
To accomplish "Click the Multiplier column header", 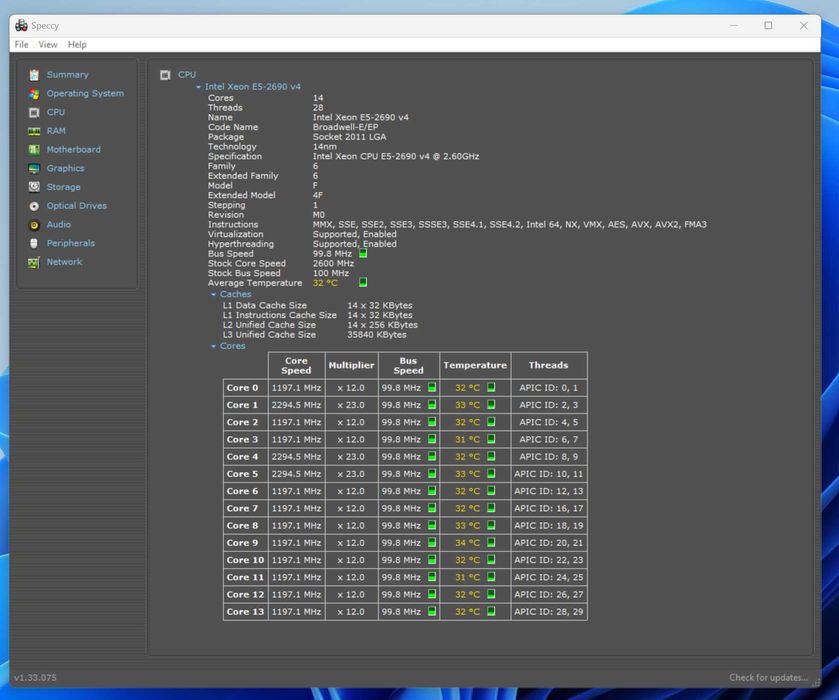I will [351, 366].
